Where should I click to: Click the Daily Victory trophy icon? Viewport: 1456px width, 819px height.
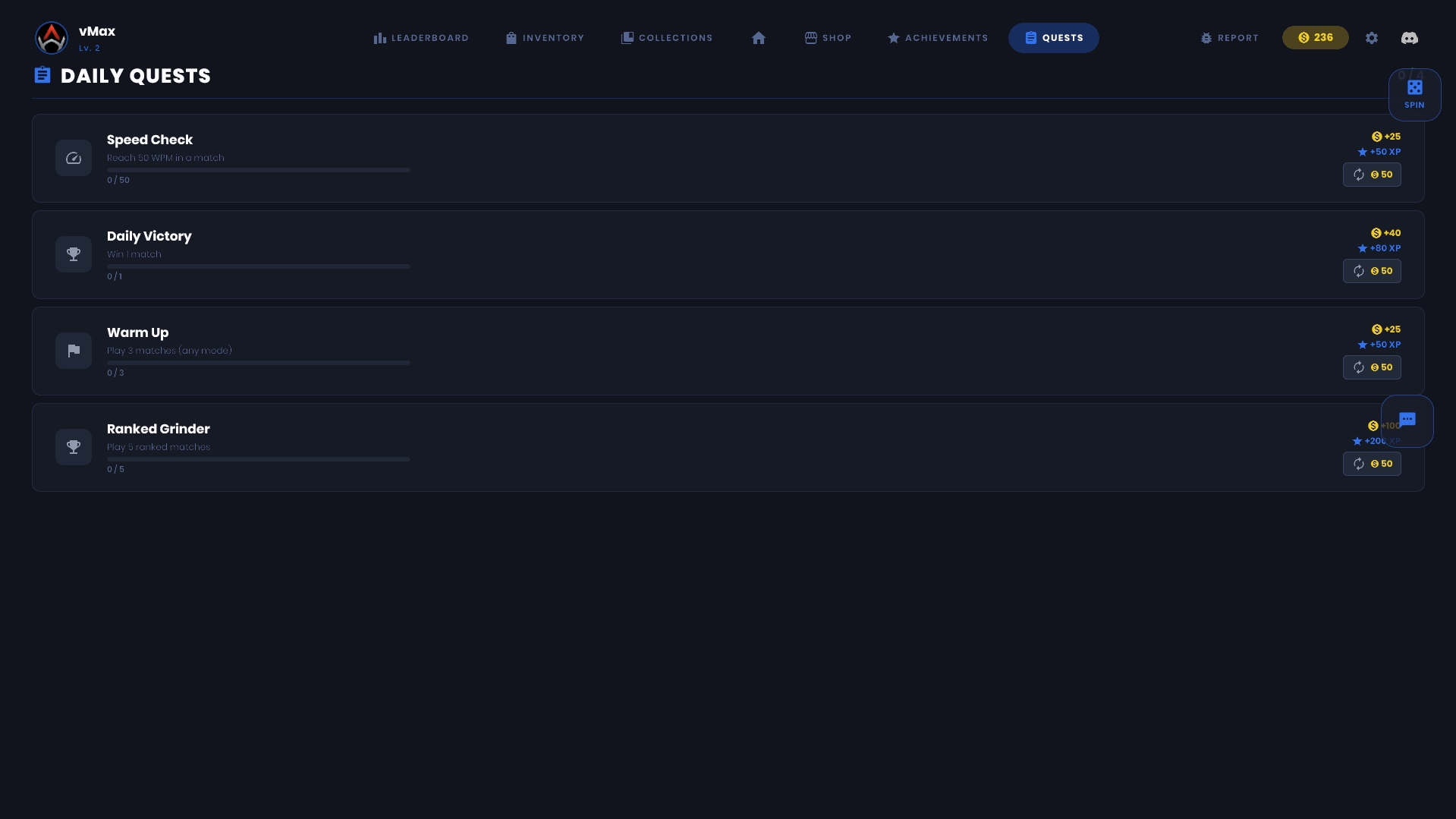(x=74, y=254)
